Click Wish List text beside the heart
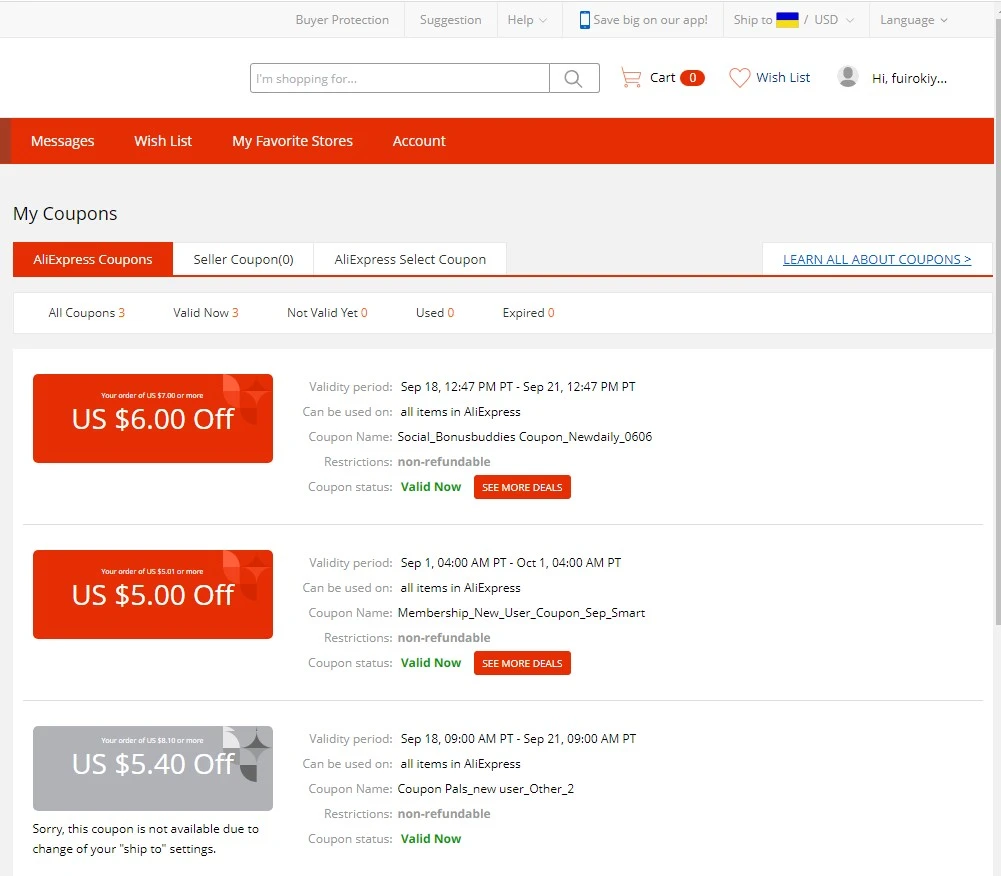Viewport: 1001px width, 876px height. coord(783,77)
